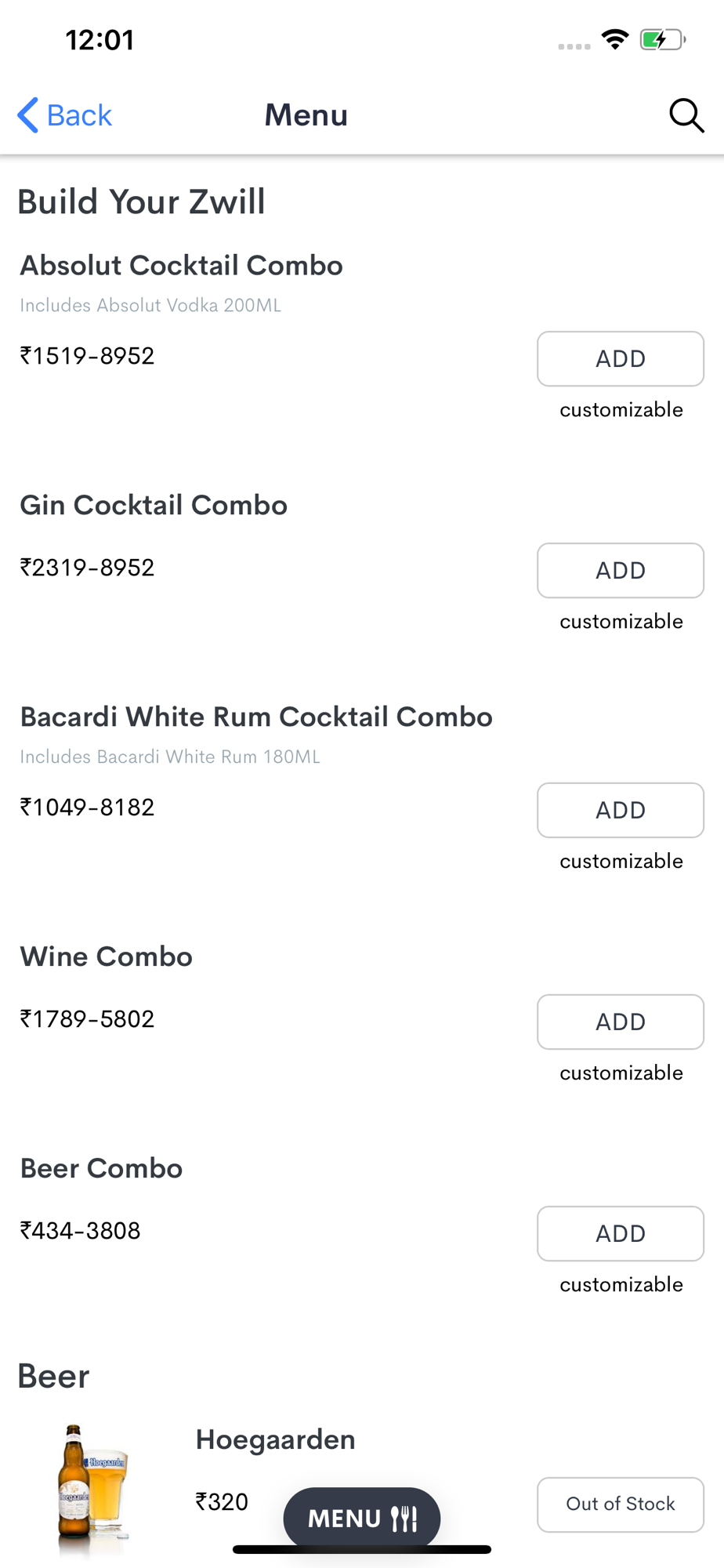Screen dimensions: 724x1568
Task: Select the Wine Combo item name
Action: pyautogui.click(x=106, y=957)
